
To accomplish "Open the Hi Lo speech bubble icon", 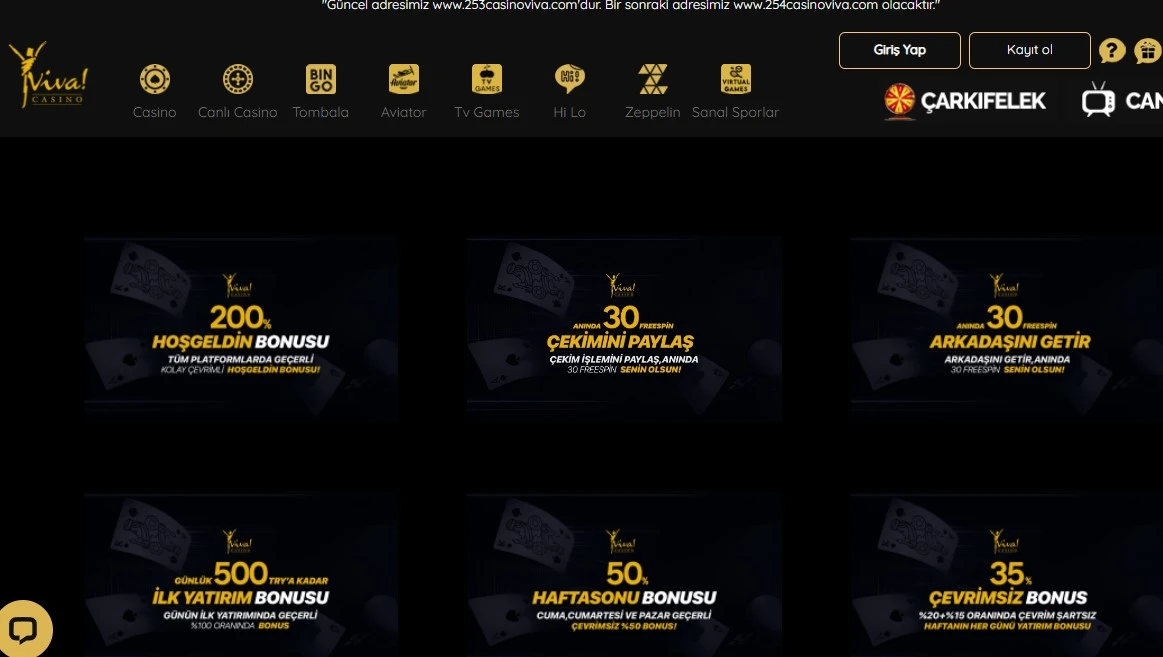I will click(570, 79).
